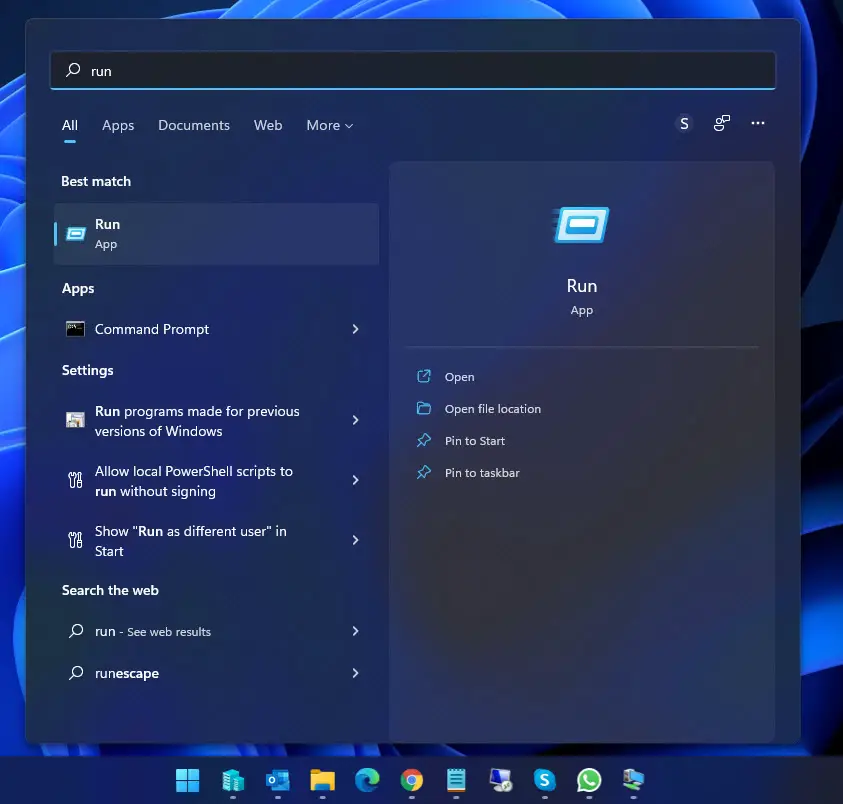Expand the More filter dropdown
Viewport: 843px width, 804px height.
tap(329, 126)
